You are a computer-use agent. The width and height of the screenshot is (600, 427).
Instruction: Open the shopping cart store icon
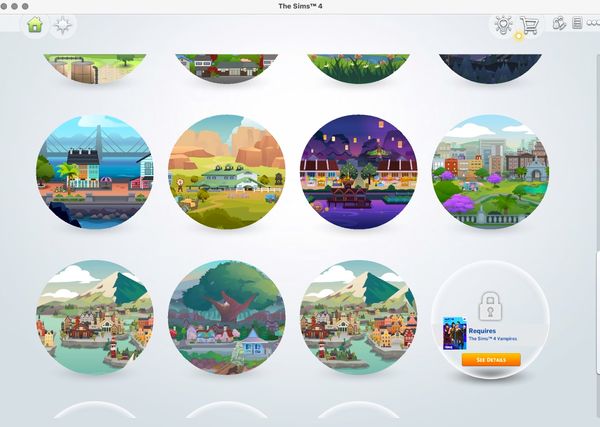point(529,26)
